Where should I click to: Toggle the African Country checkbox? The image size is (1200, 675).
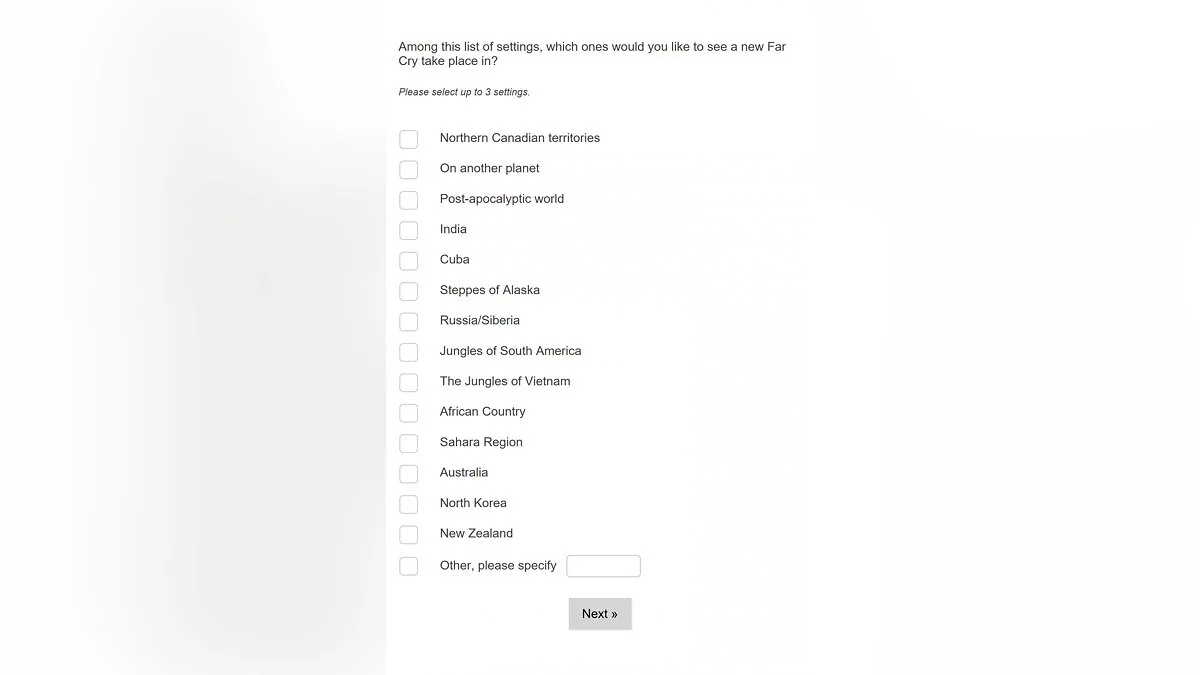(408, 413)
